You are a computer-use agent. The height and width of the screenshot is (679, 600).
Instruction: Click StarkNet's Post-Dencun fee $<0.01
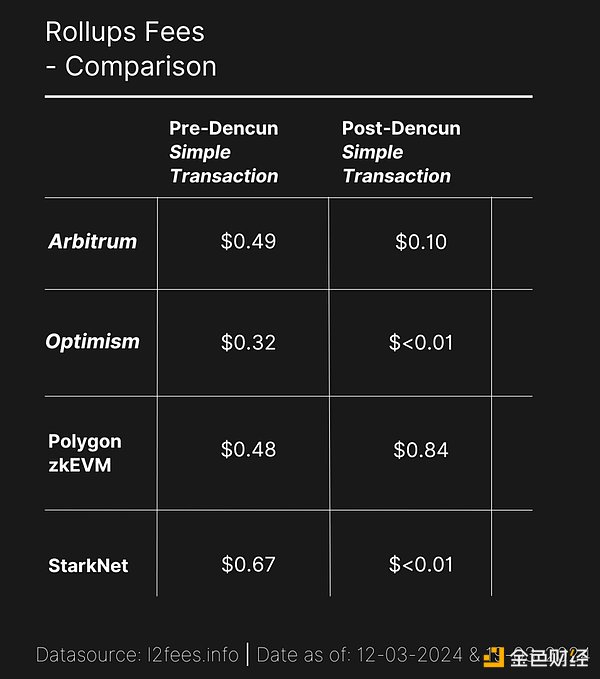(421, 565)
